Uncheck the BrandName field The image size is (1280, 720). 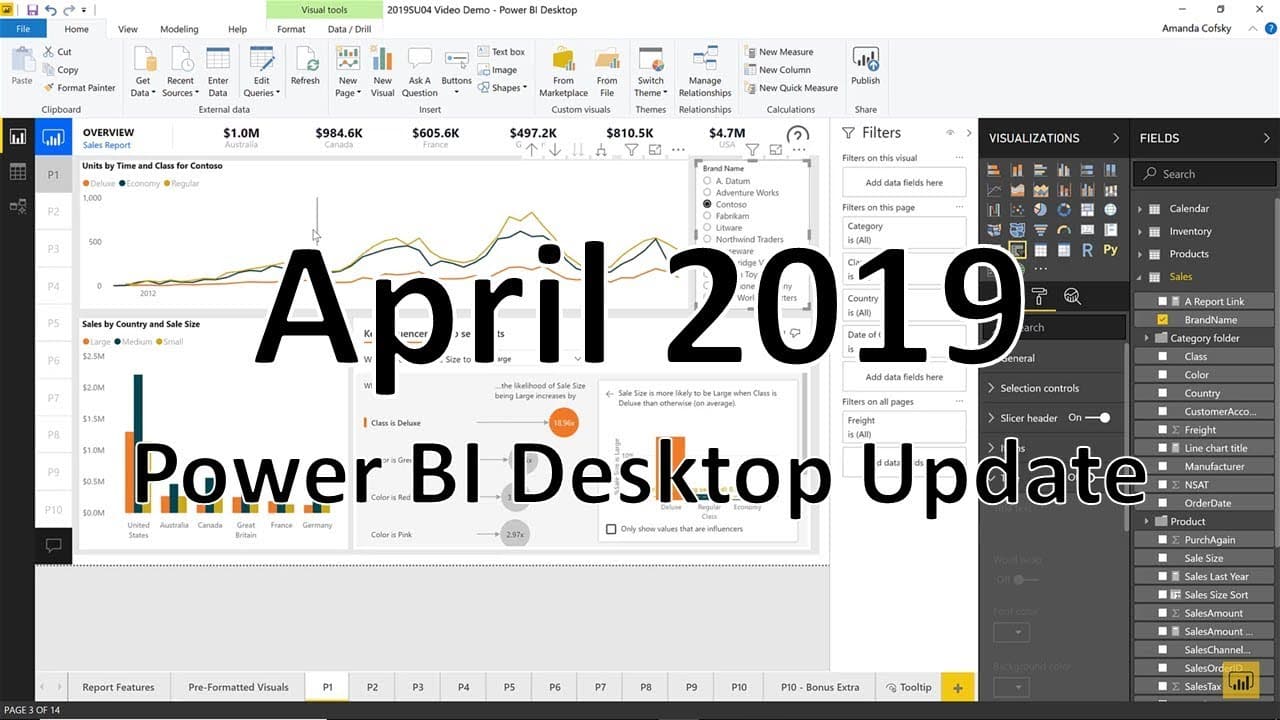(x=1162, y=320)
